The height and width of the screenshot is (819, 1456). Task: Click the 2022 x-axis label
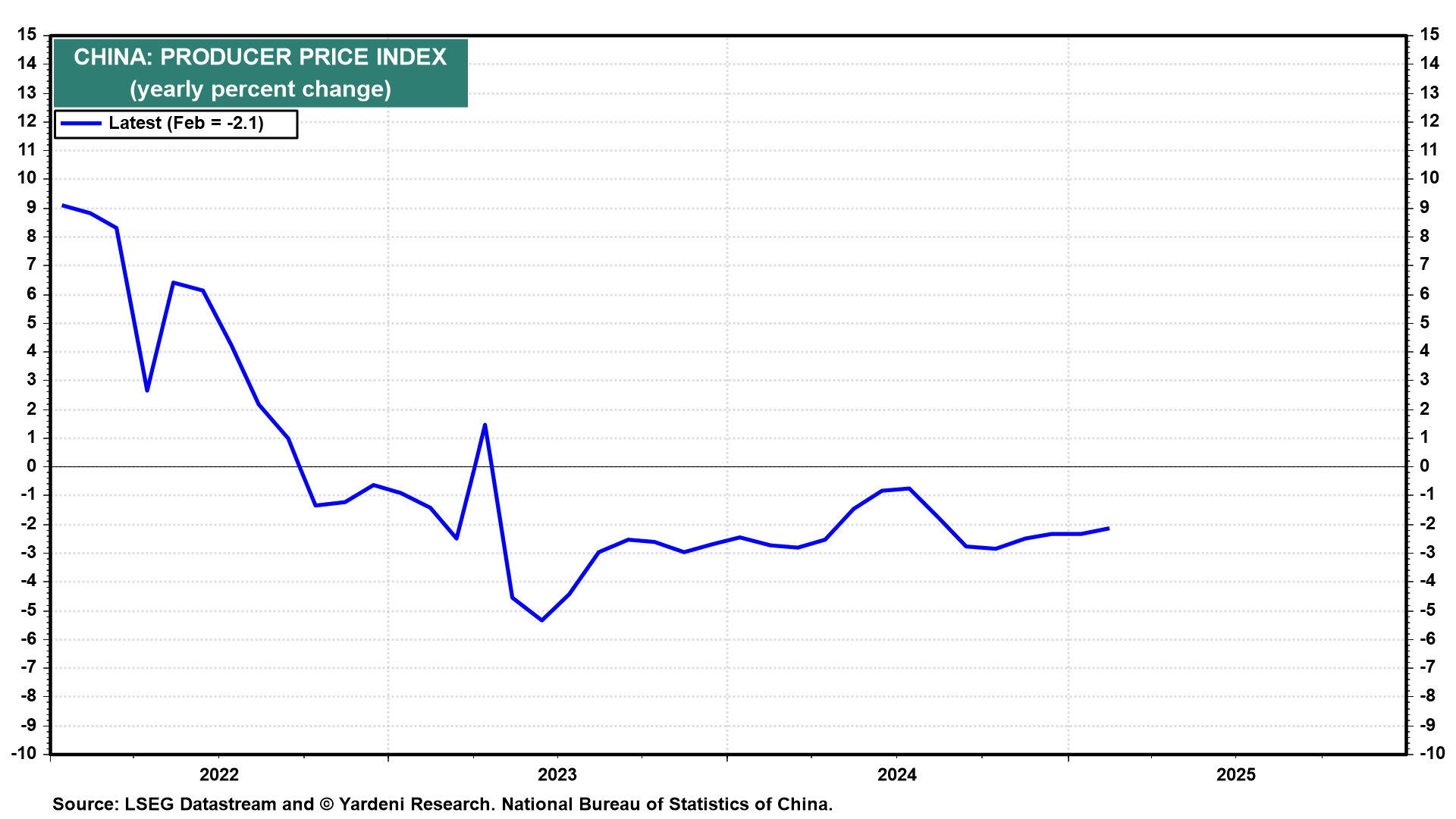pyautogui.click(x=218, y=774)
